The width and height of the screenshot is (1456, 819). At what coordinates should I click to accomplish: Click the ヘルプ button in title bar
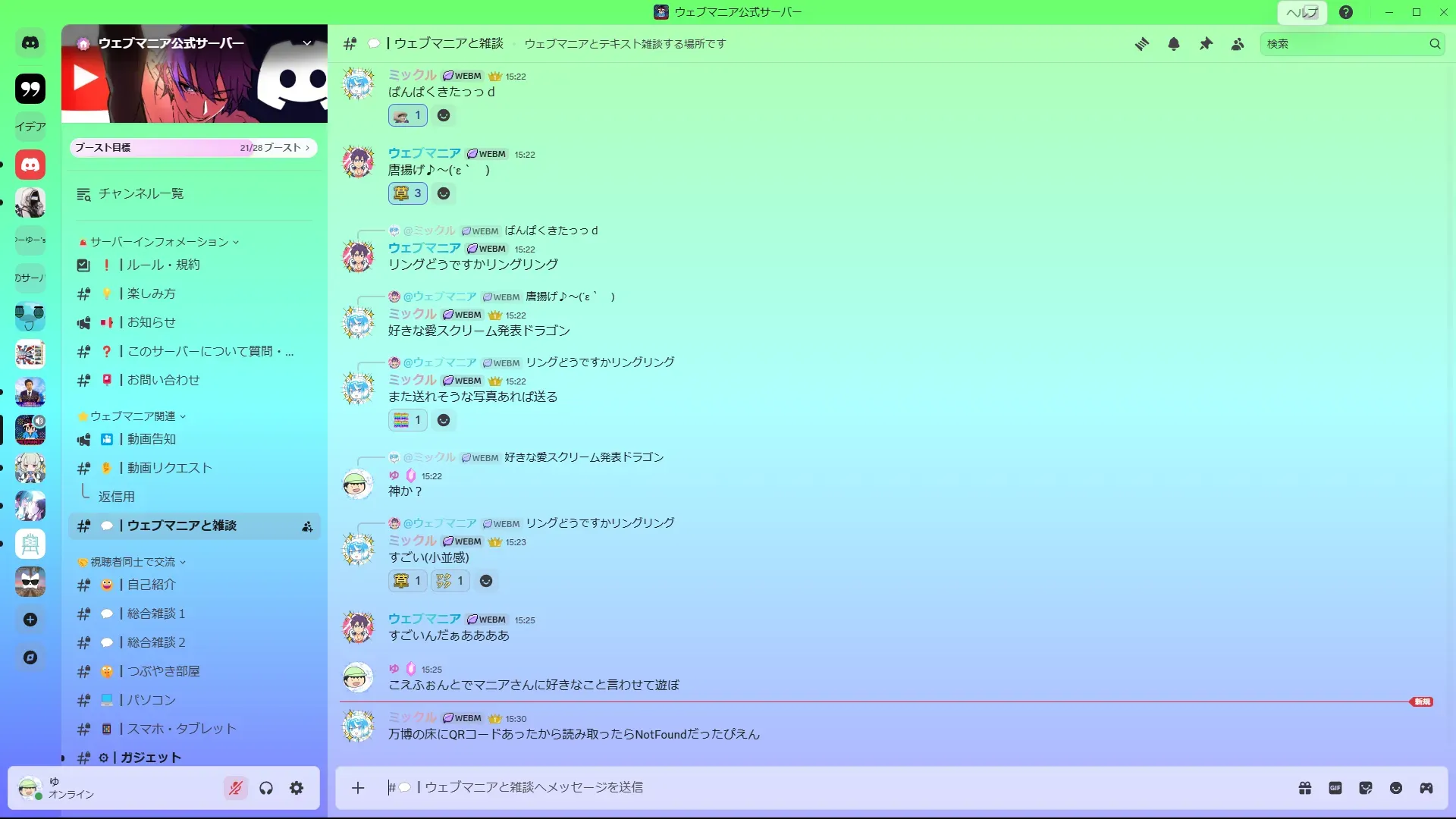pos(1302,12)
